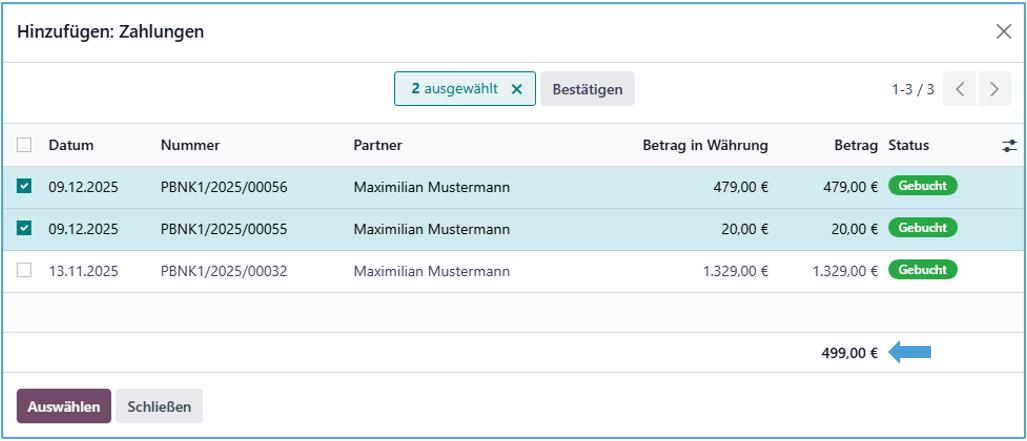Sort by the Datum column header
1027x441 pixels.
(x=71, y=146)
